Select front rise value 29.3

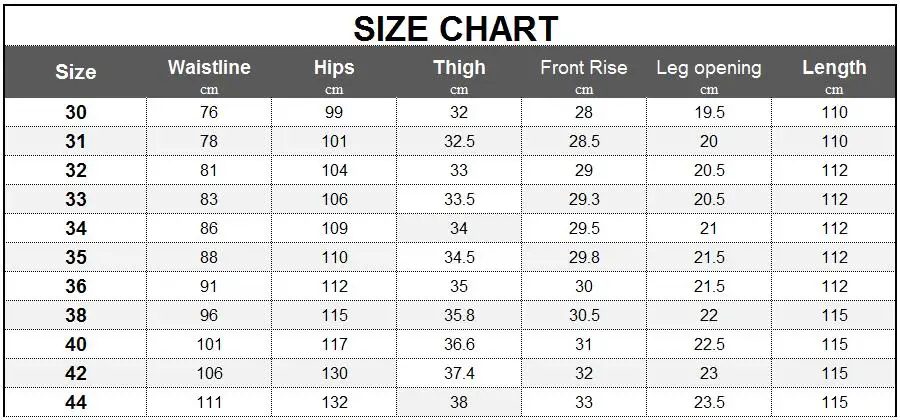click(x=584, y=200)
